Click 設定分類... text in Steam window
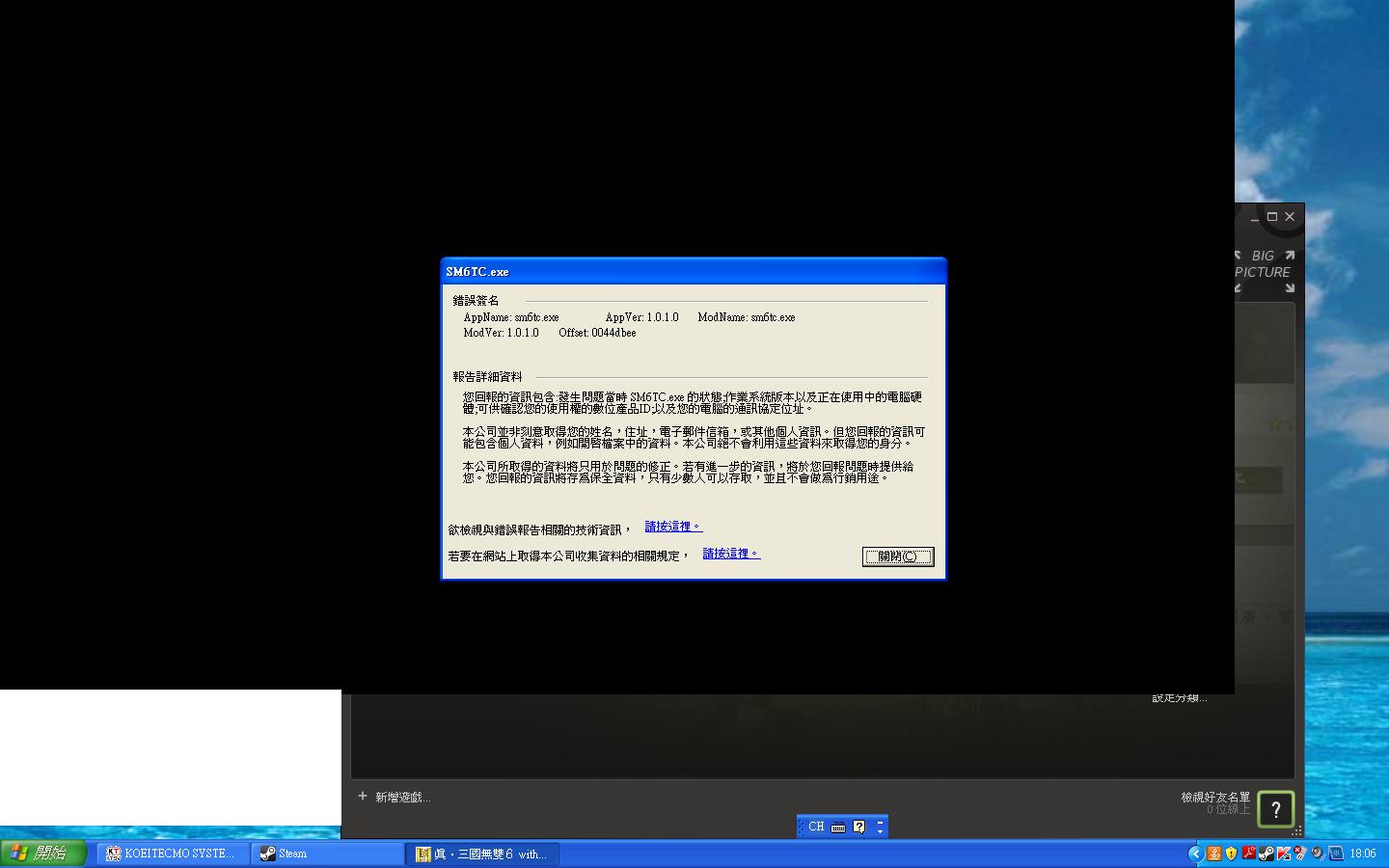Viewport: 1389px width, 868px height. [1179, 698]
